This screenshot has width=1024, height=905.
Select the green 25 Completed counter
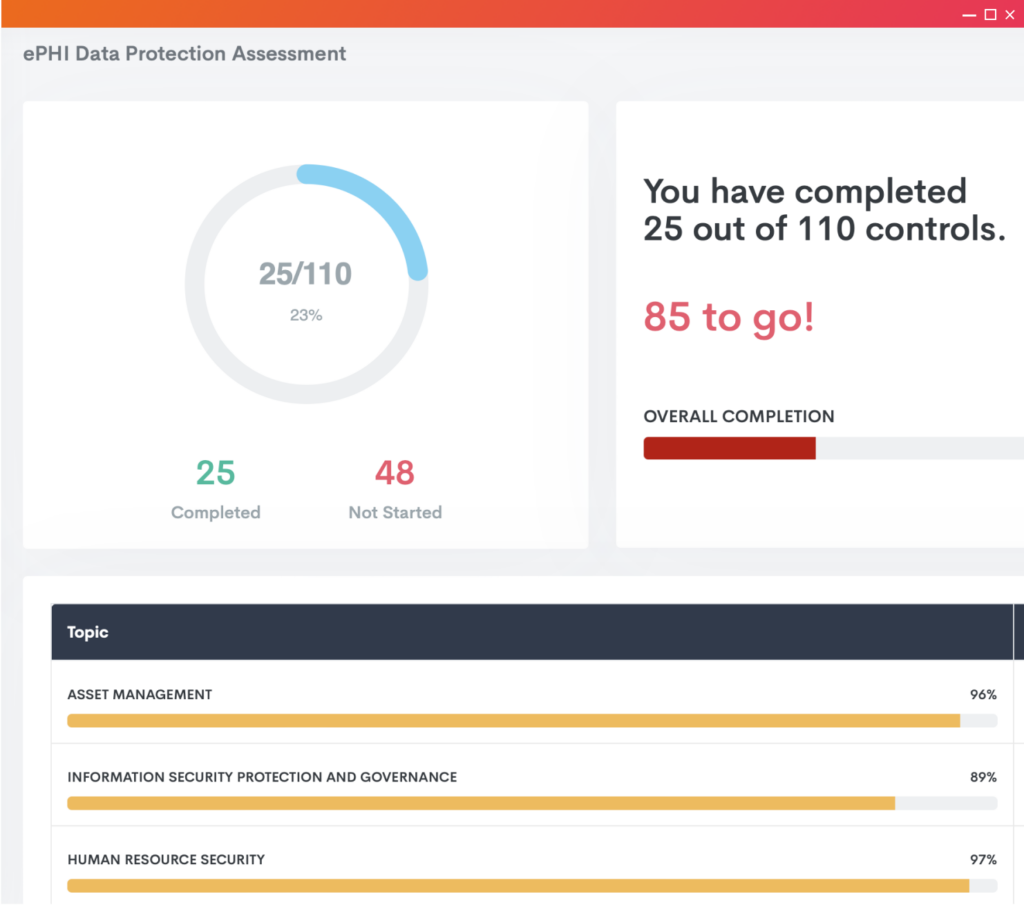coord(215,473)
